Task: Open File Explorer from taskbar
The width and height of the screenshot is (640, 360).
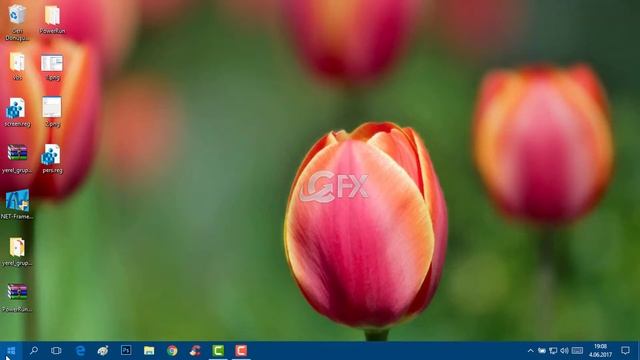Action: point(149,351)
